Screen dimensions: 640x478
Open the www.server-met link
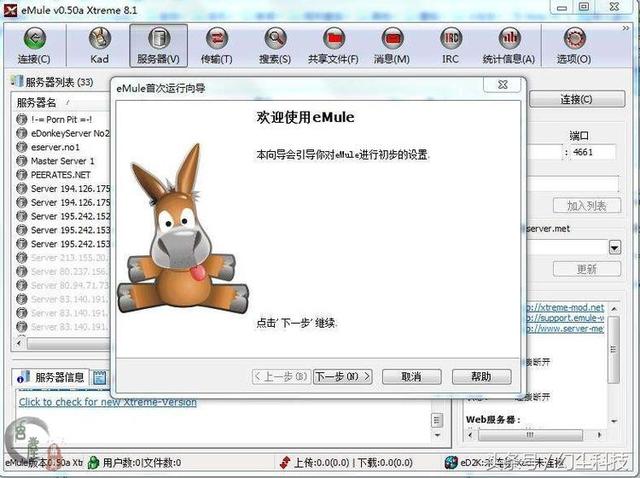[565, 329]
